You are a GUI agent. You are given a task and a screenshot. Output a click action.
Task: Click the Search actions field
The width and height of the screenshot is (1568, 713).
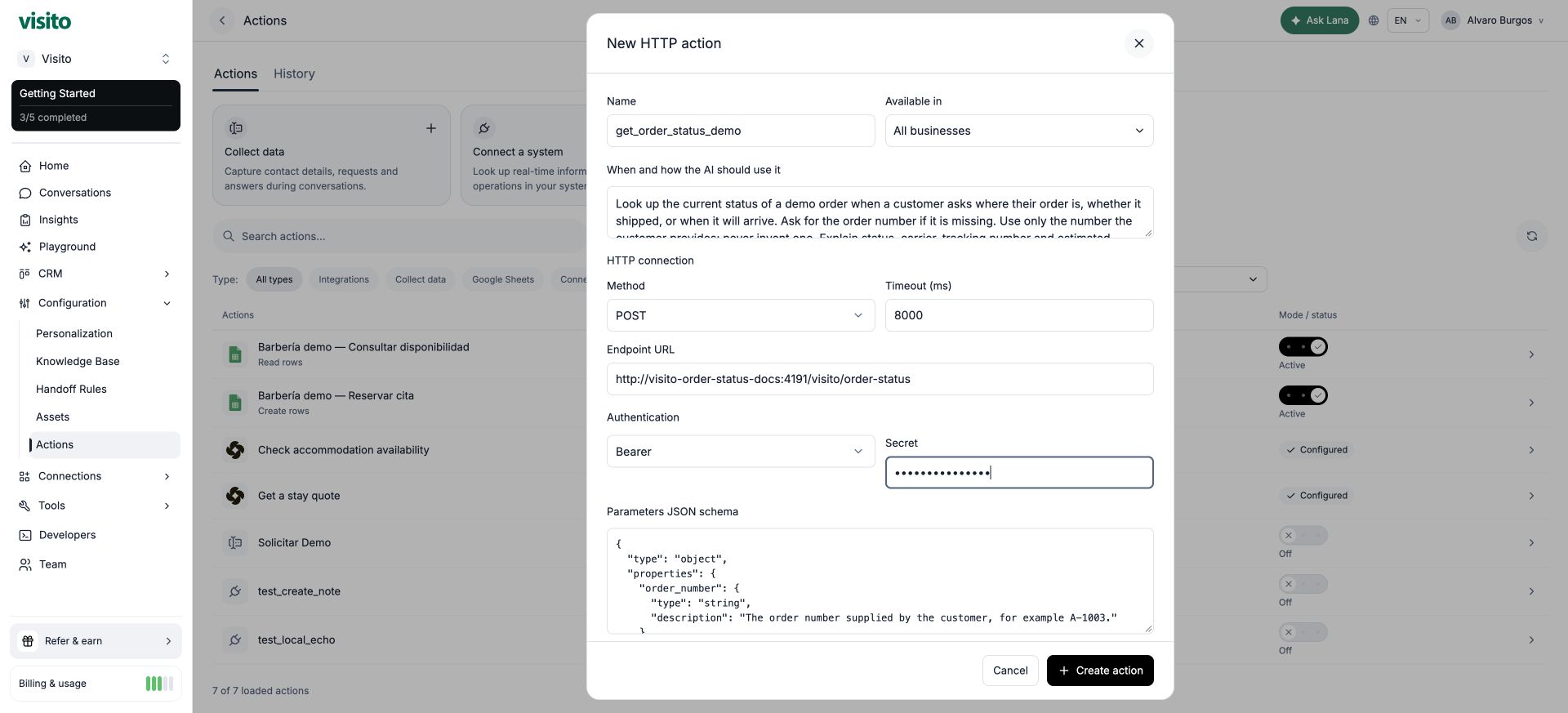(x=400, y=236)
